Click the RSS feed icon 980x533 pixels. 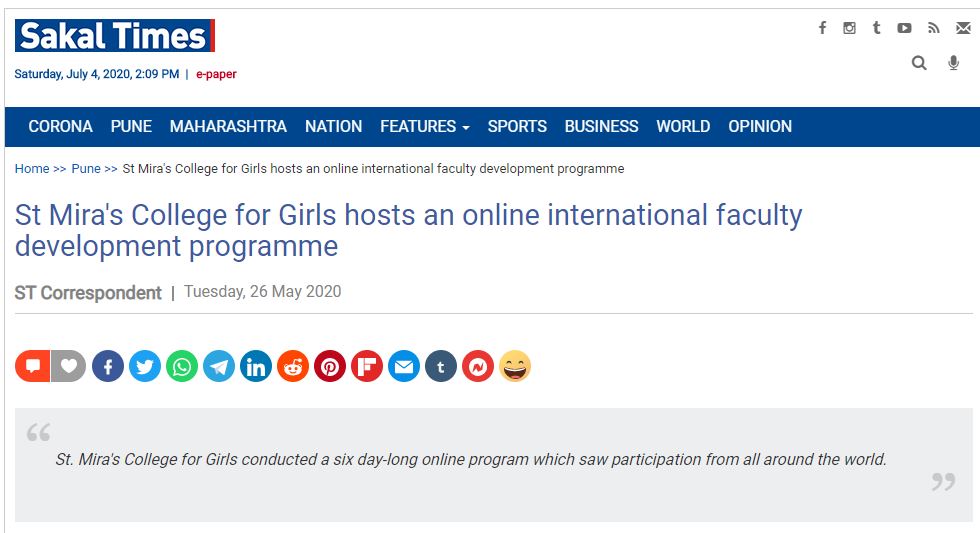click(933, 28)
